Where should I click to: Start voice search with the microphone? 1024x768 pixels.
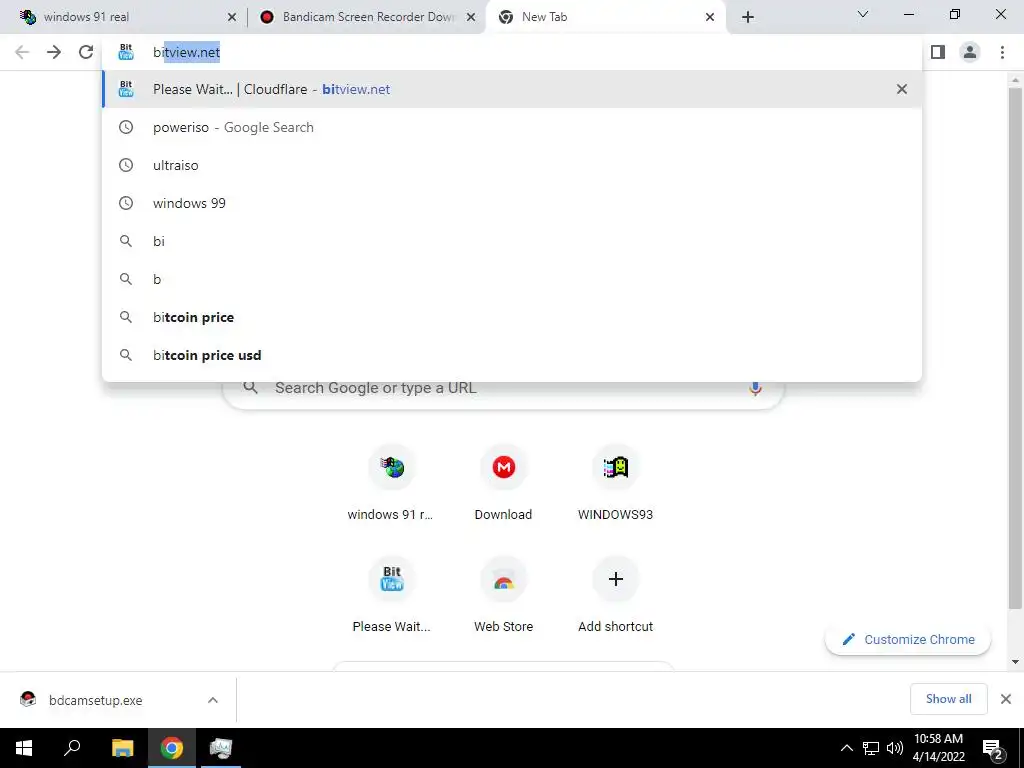(755, 389)
